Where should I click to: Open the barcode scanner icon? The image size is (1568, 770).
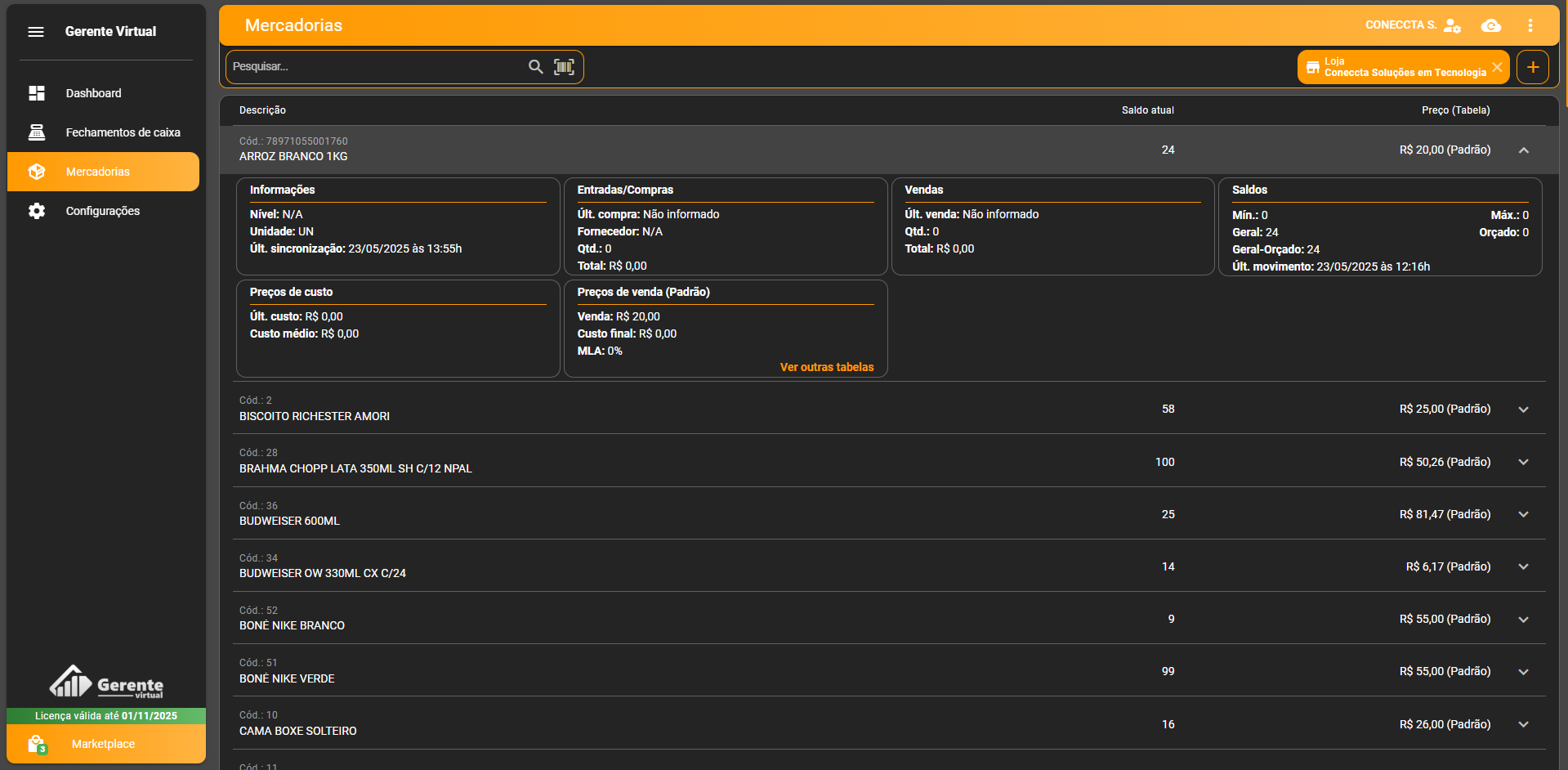pos(564,67)
